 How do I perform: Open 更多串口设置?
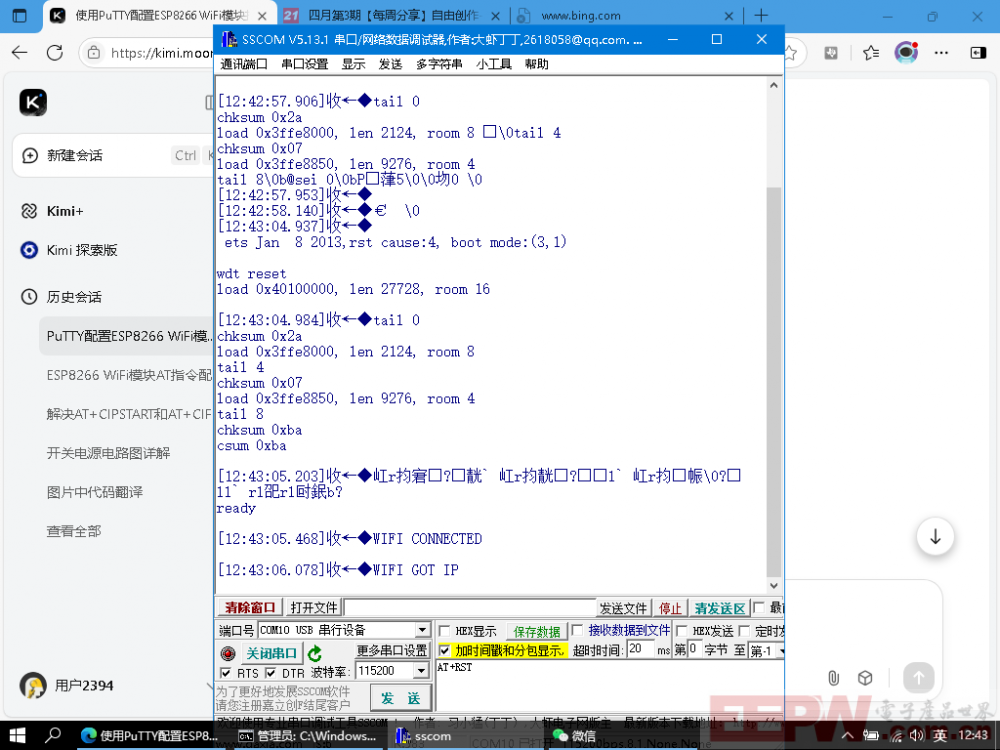coord(392,650)
